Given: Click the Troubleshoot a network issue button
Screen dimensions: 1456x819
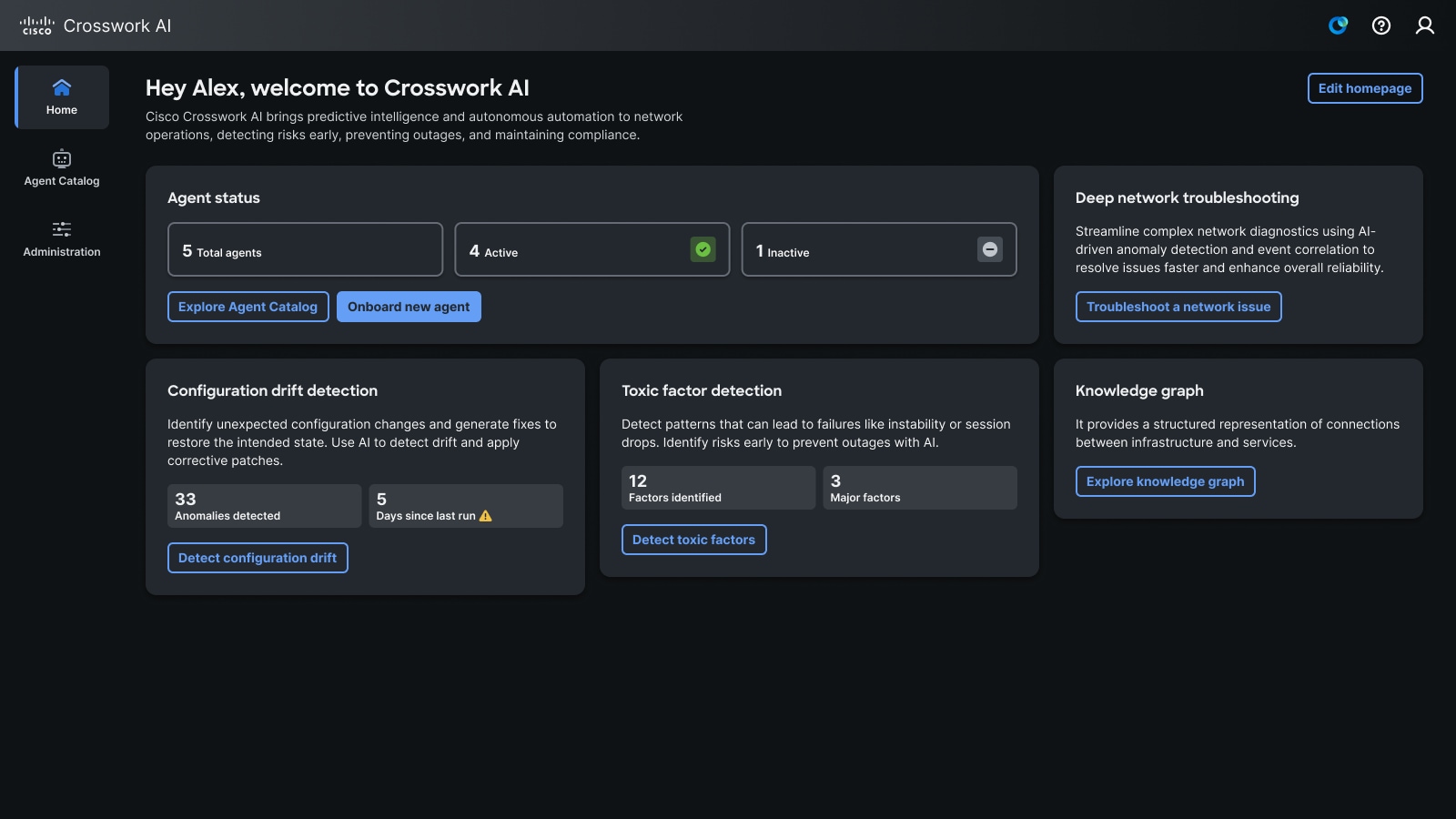Looking at the screenshot, I should click(1178, 307).
